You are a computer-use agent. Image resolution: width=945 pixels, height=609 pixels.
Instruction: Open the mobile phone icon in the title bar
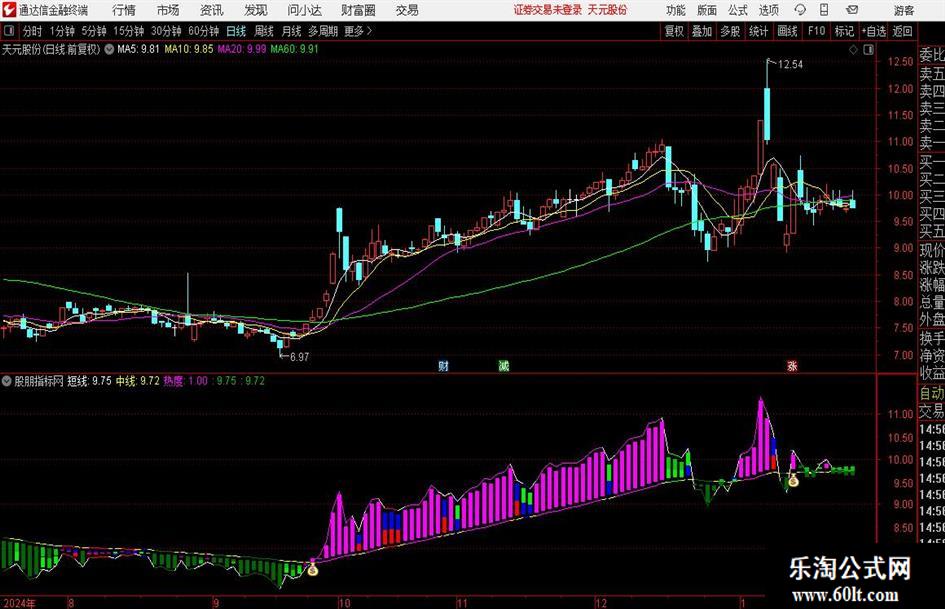(x=824, y=10)
